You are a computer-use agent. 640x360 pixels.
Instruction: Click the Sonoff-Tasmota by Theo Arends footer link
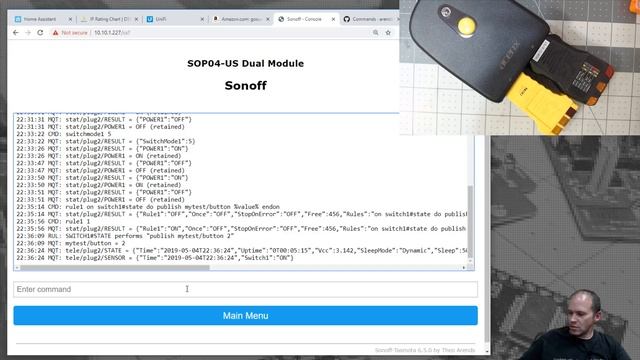click(x=425, y=350)
